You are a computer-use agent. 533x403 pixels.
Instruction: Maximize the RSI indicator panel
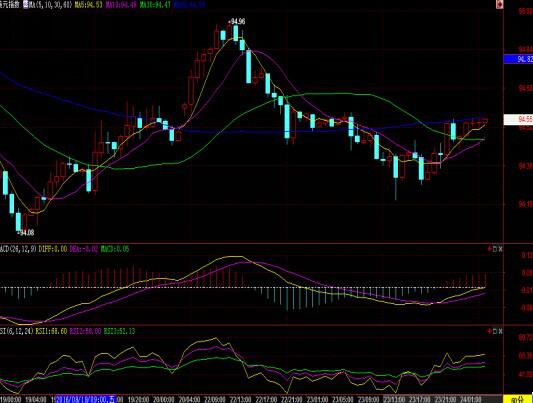(495, 331)
